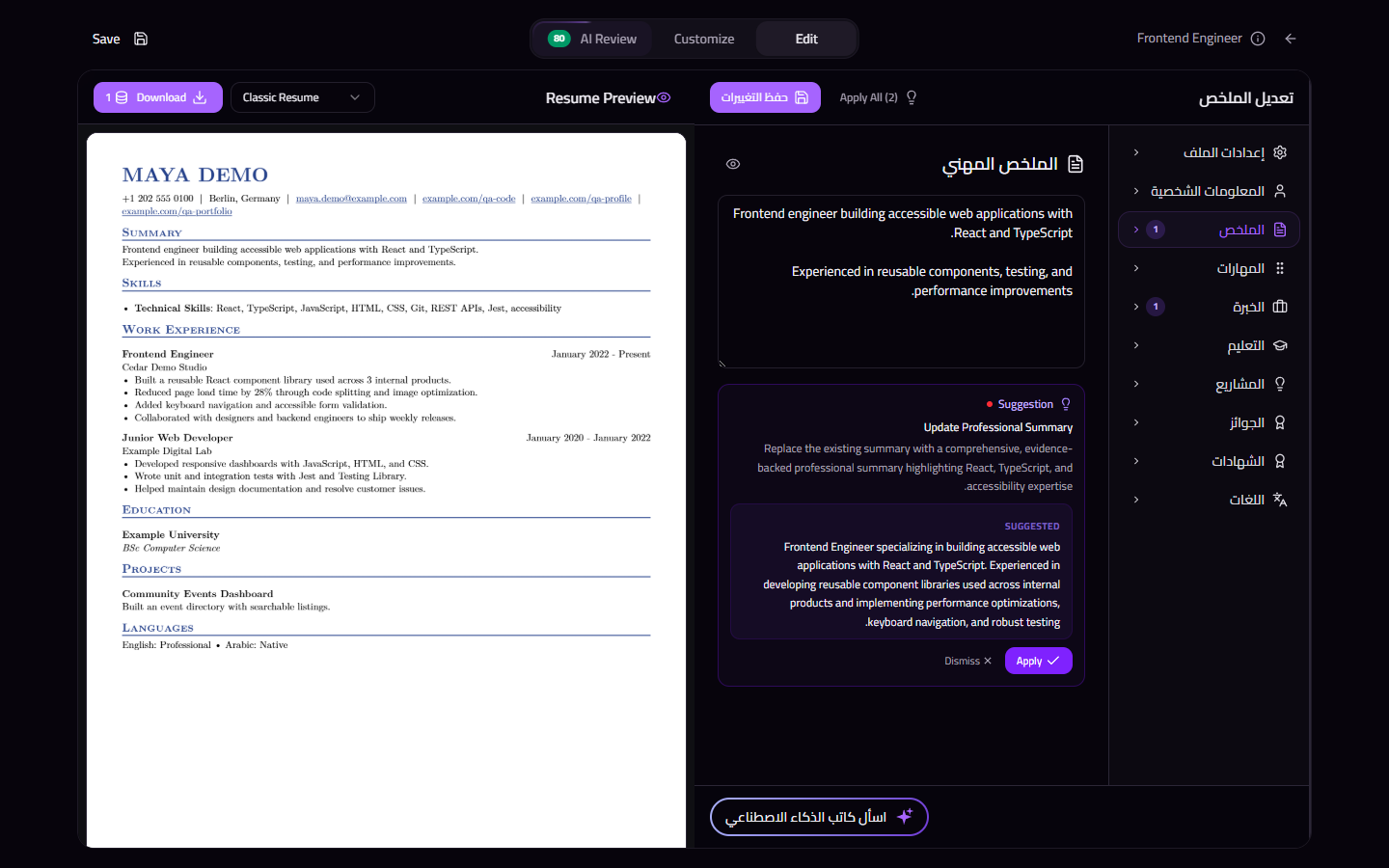The image size is (1389, 868).
Task: Click the document icon beside الملخص المهني heading
Action: 1076,164
